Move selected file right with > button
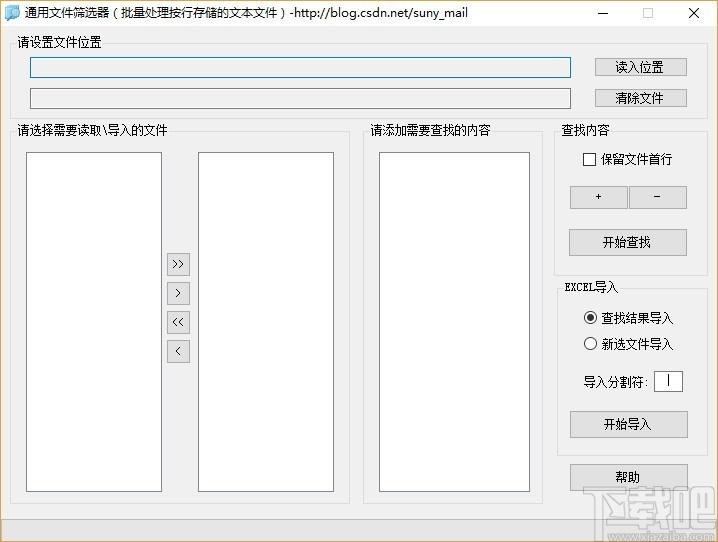718x542 pixels. coord(178,293)
